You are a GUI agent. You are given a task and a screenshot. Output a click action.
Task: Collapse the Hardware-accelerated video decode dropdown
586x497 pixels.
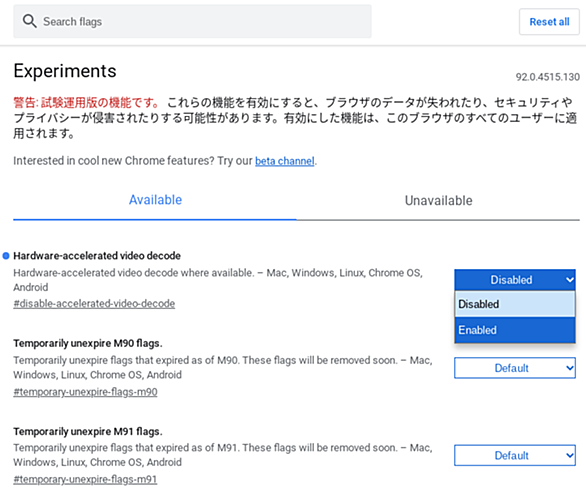515,280
